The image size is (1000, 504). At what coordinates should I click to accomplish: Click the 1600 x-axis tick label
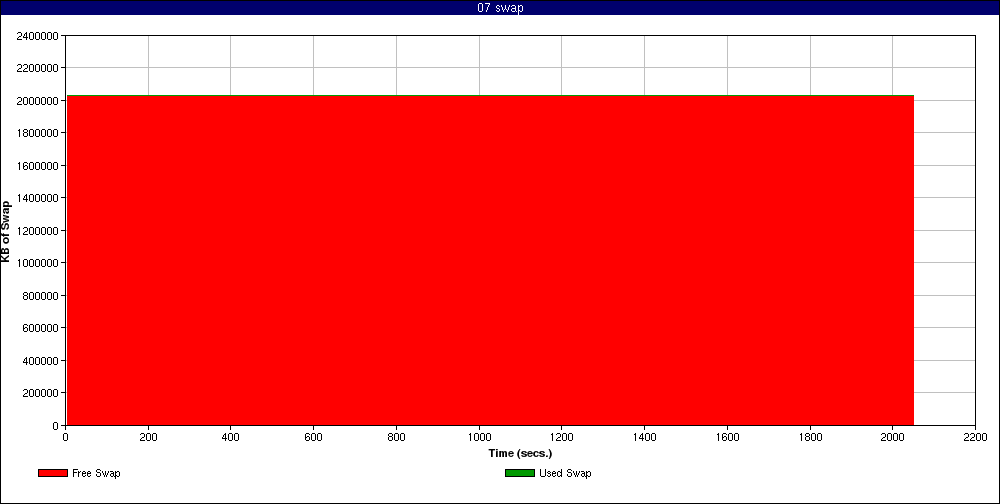(x=727, y=437)
